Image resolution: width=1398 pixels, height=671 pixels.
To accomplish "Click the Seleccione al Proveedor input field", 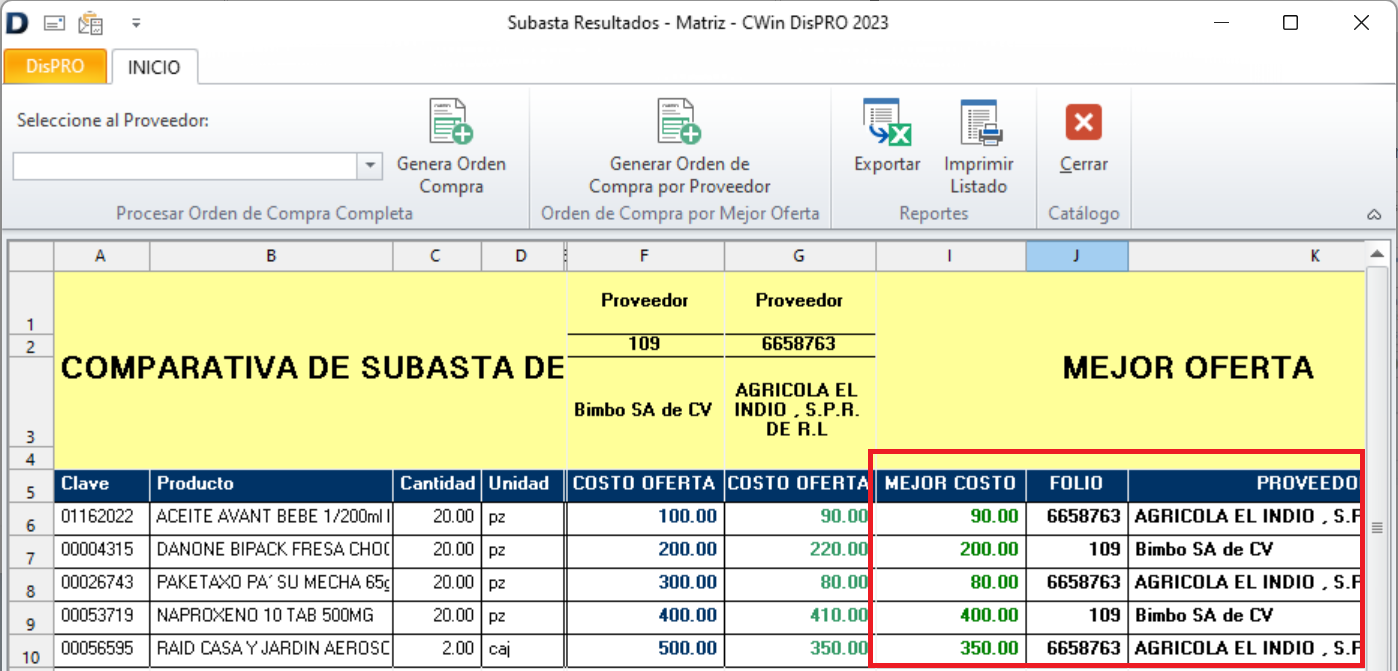I will tap(185, 166).
